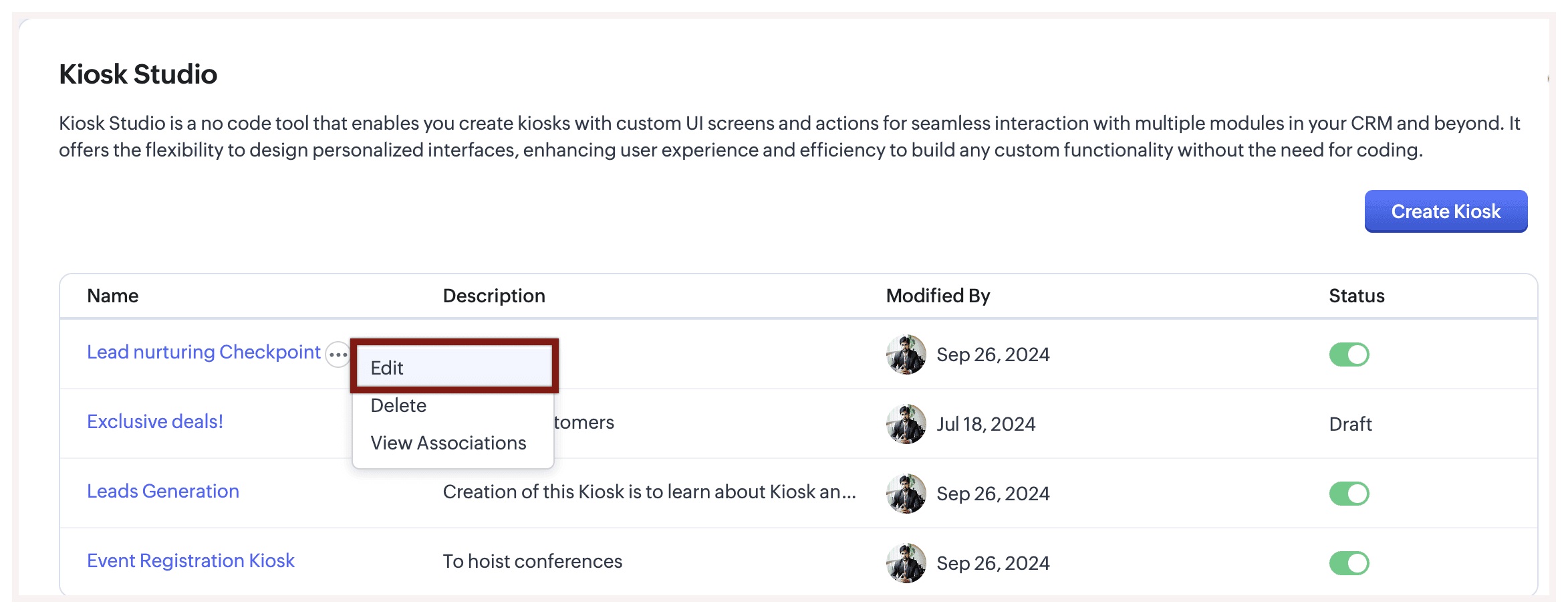
Task: Click the Draft status of Exclusive deals
Action: point(1350,424)
